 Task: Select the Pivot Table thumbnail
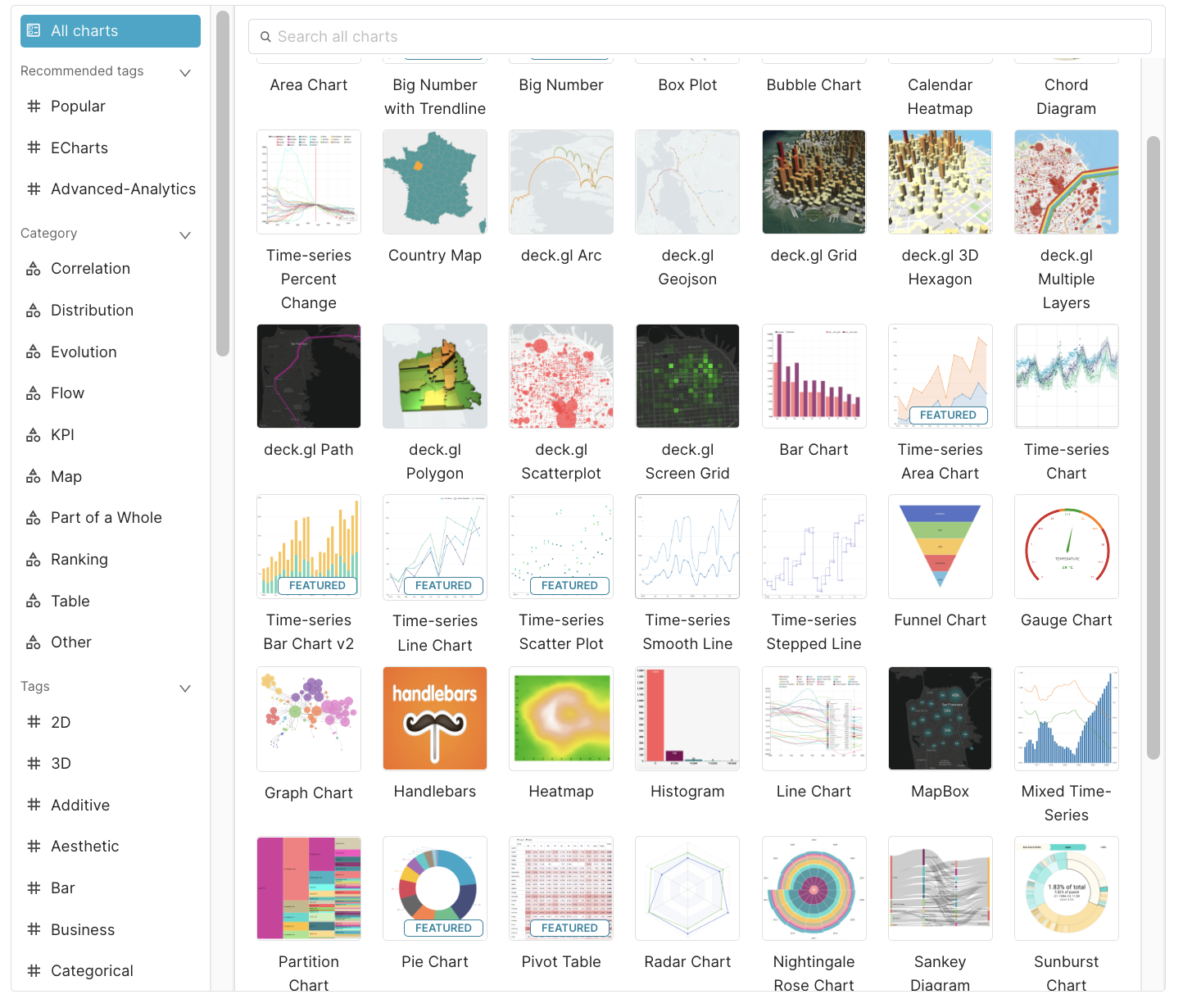coord(561,888)
